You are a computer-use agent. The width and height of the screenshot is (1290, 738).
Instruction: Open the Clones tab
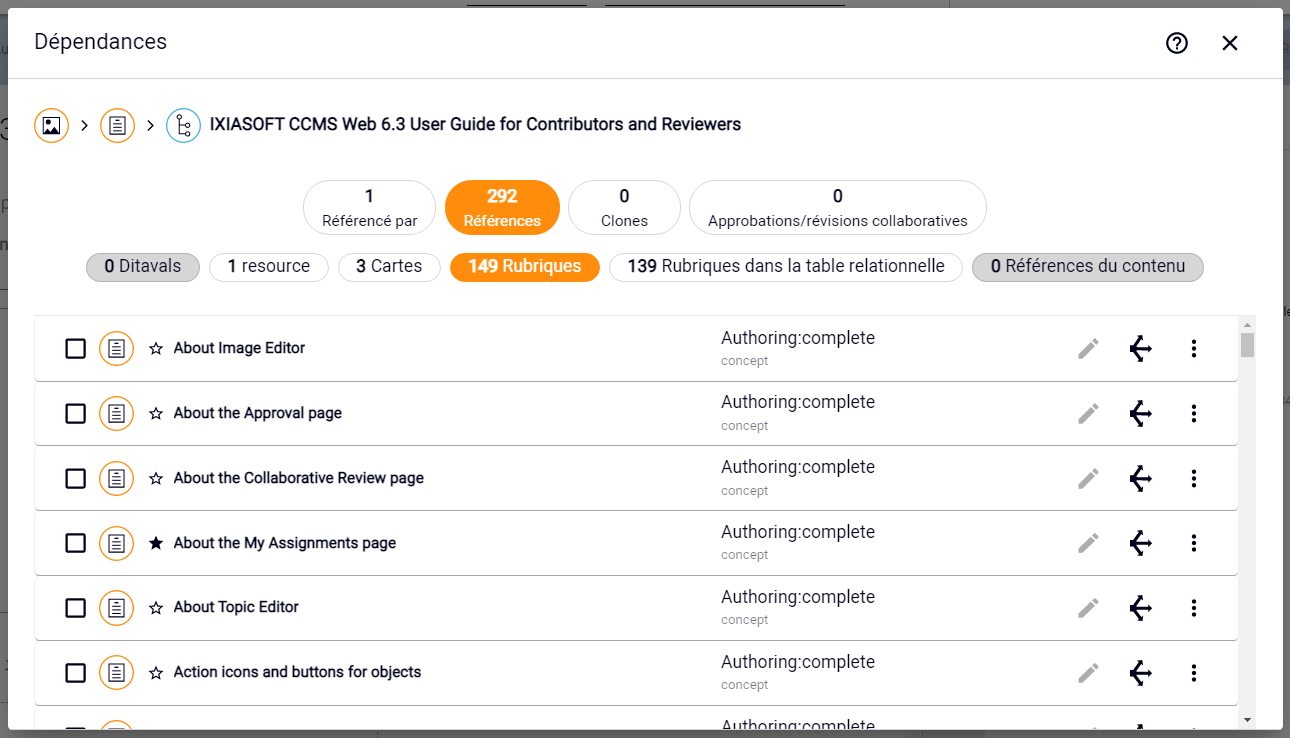[x=624, y=207]
